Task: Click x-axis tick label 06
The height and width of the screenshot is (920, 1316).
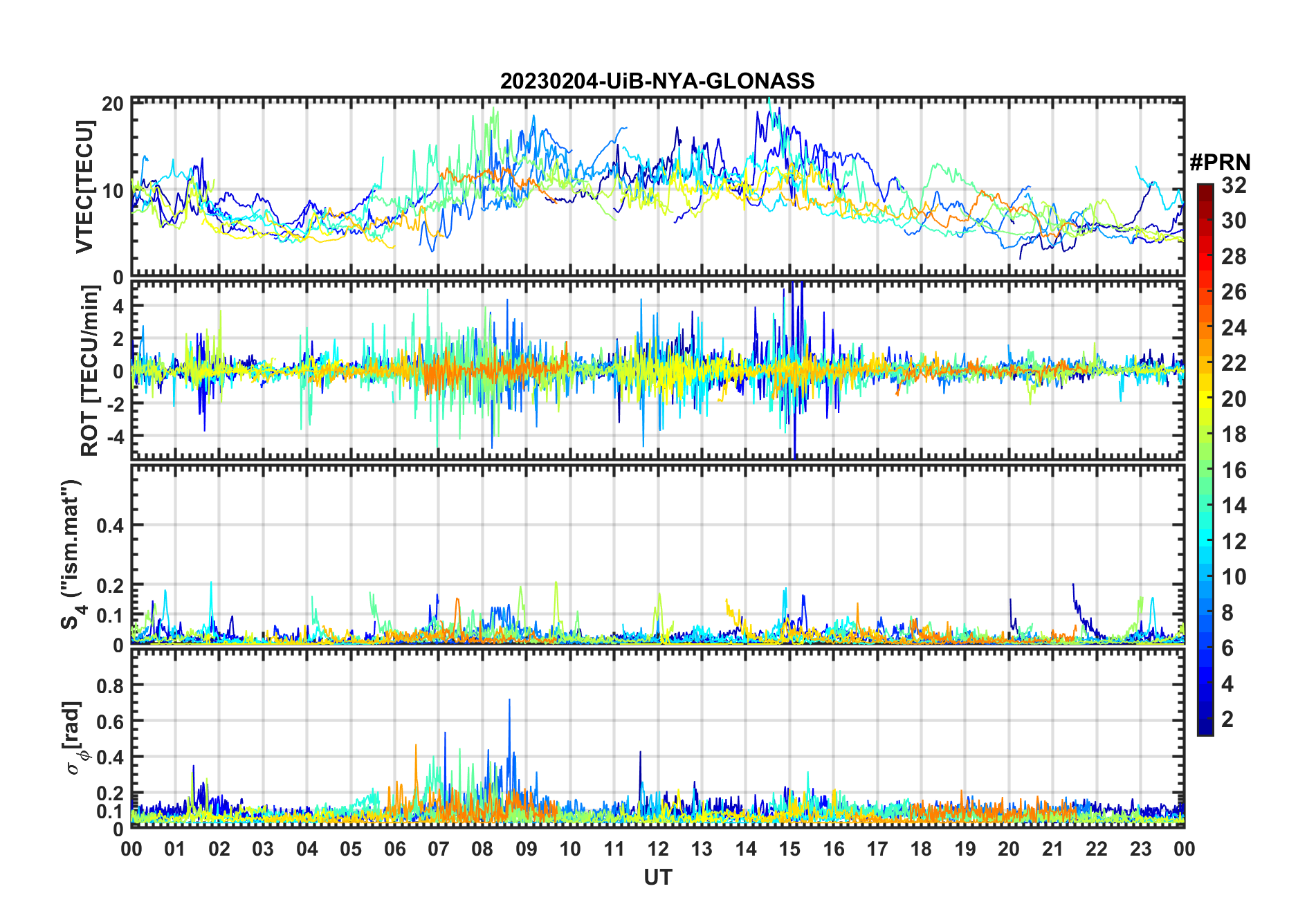Action: 394,849
